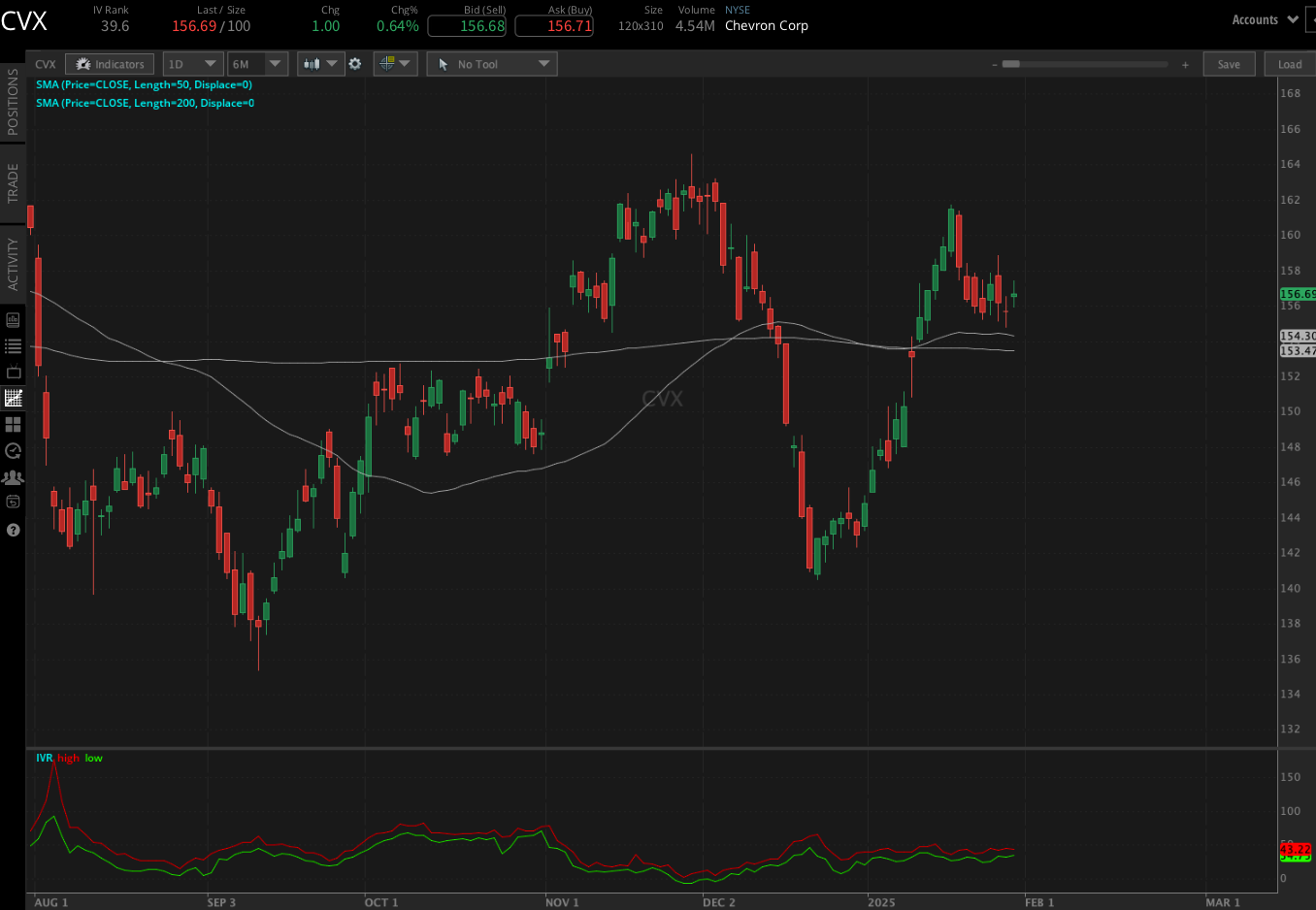The height and width of the screenshot is (910, 1316).
Task: Click the IVR high legend label
Action: tap(68, 758)
